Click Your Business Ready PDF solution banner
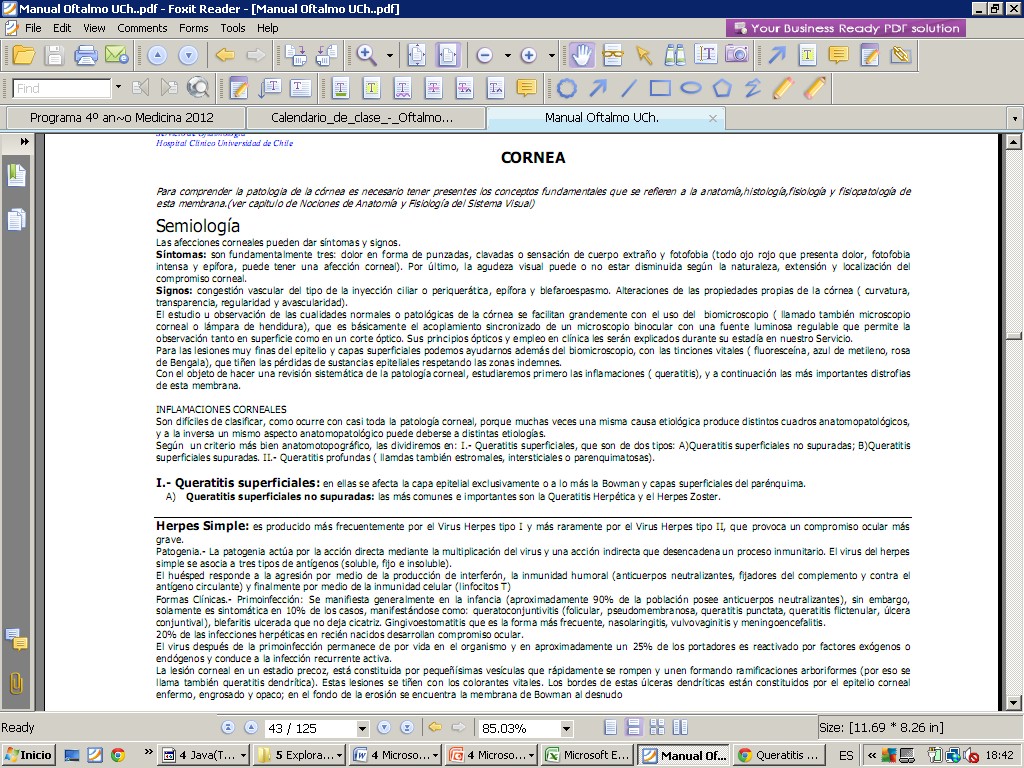The width and height of the screenshot is (1024, 768). coord(846,28)
